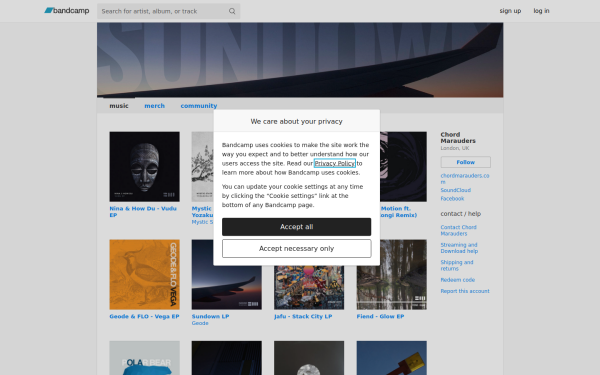The height and width of the screenshot is (375, 600).
Task: Click Report this account link
Action: pos(465,291)
